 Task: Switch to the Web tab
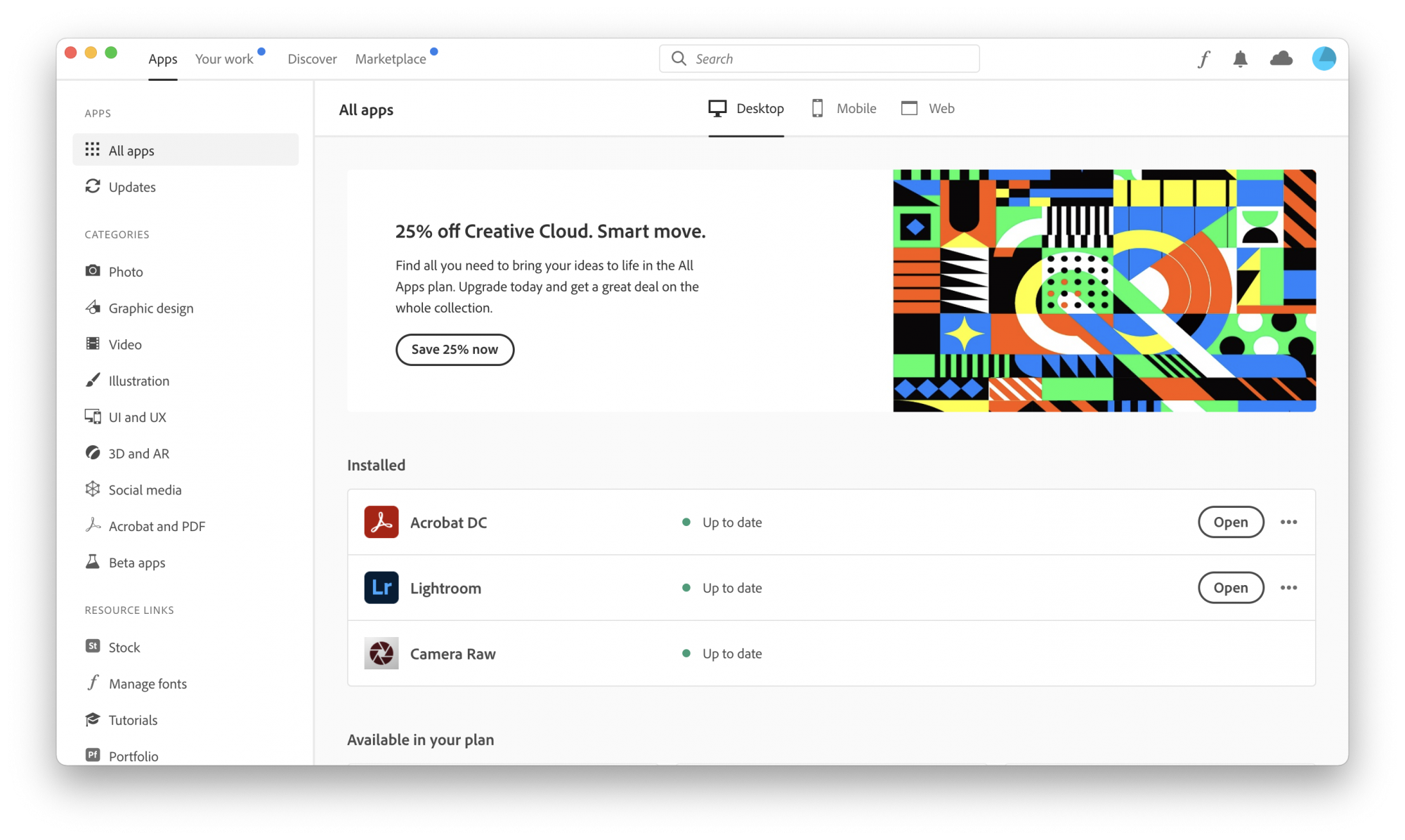pyautogui.click(x=928, y=109)
